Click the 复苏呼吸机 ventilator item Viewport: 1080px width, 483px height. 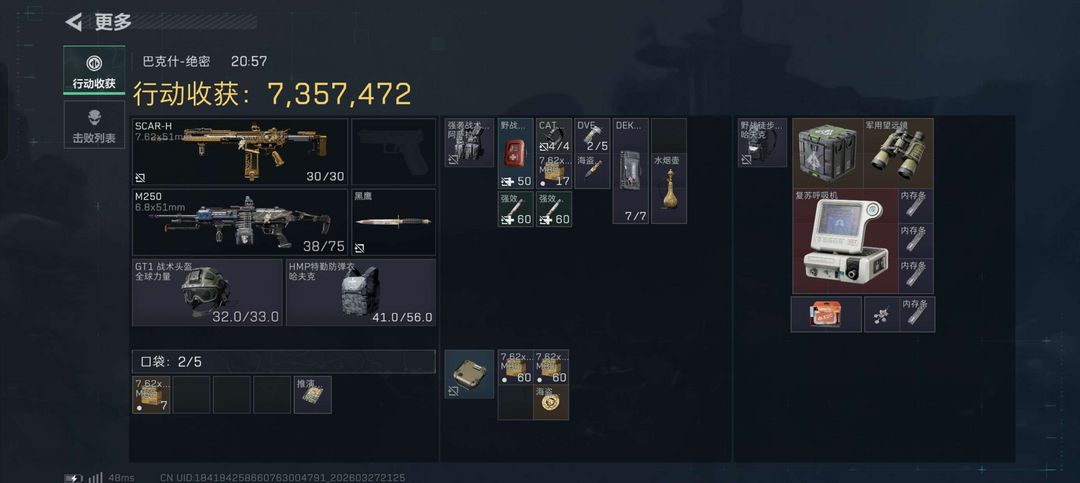pos(845,241)
